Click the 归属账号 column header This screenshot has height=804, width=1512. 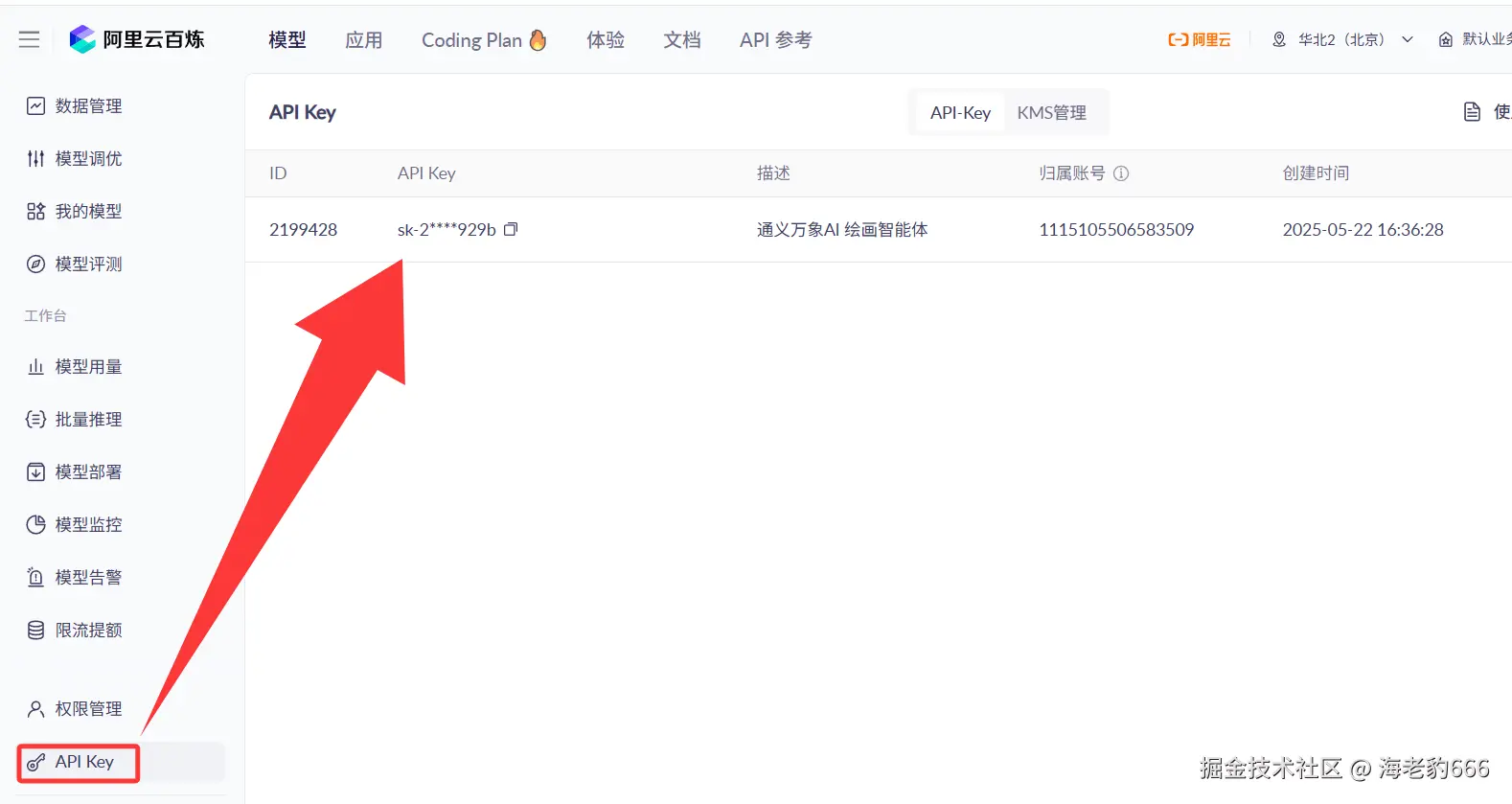pos(1072,173)
